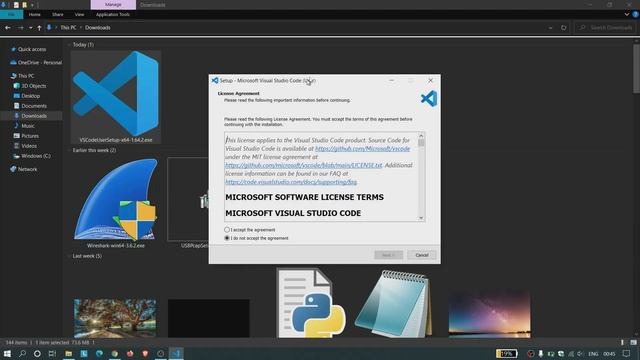
Task: Open the Windows Start menu
Action: [x=7, y=353]
